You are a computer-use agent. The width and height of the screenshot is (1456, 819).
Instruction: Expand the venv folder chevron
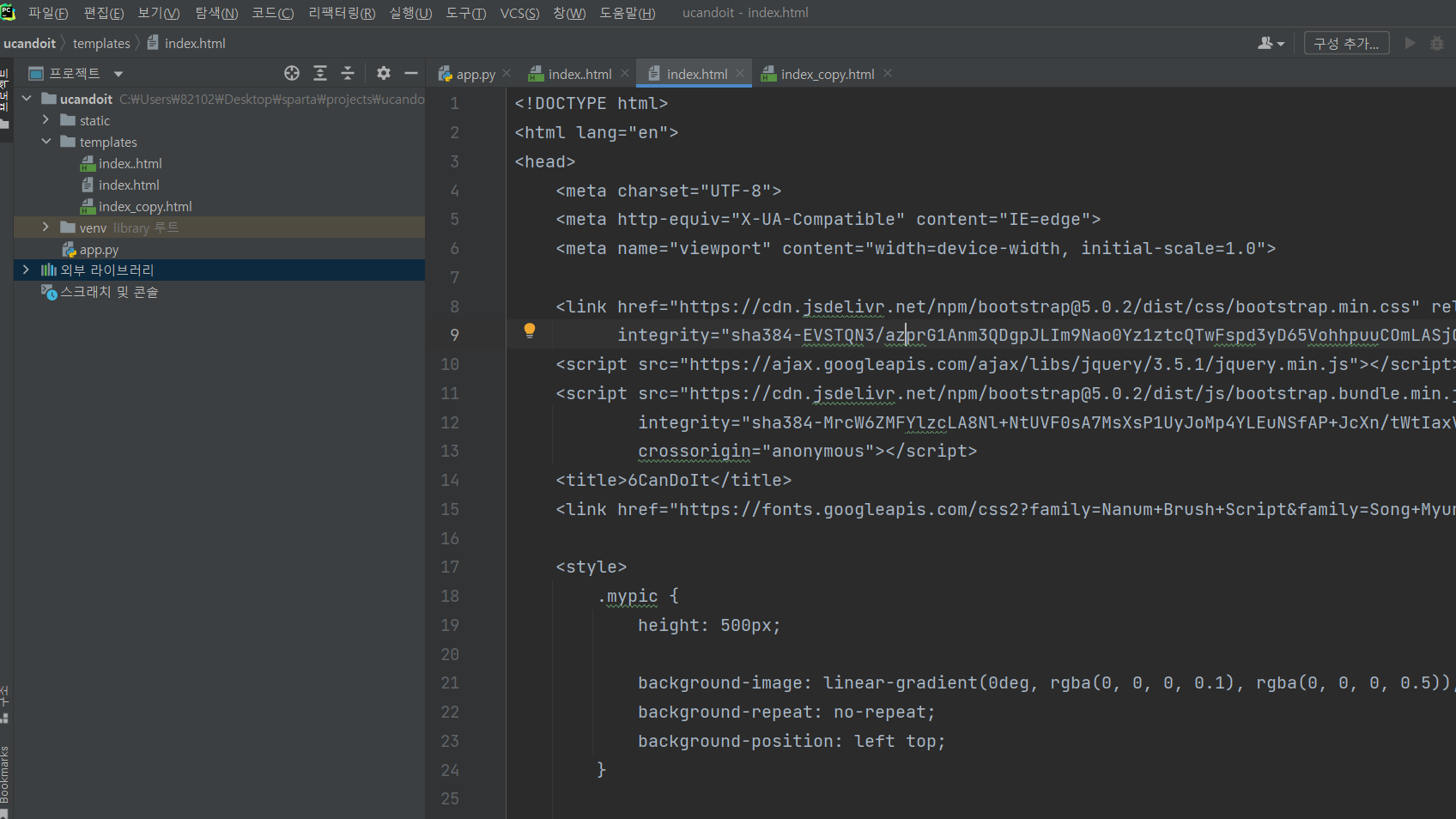click(46, 227)
